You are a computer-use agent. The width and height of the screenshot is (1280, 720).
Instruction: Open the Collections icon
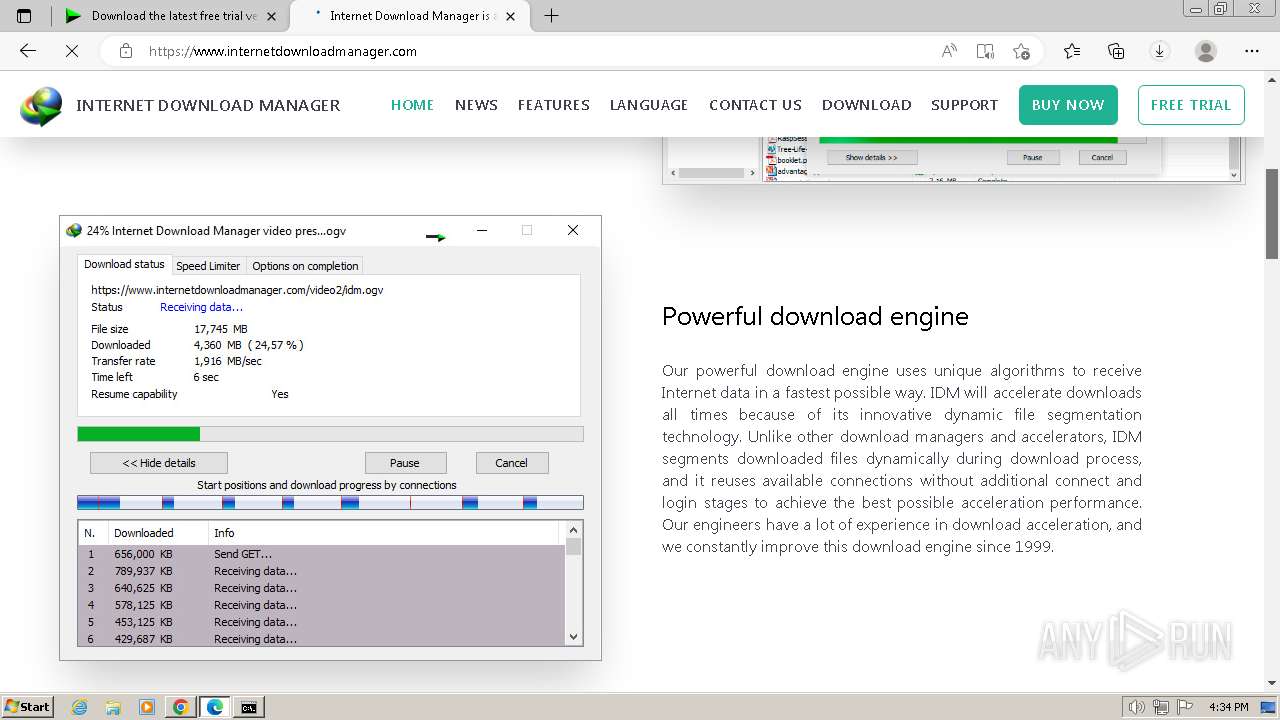click(x=1116, y=51)
